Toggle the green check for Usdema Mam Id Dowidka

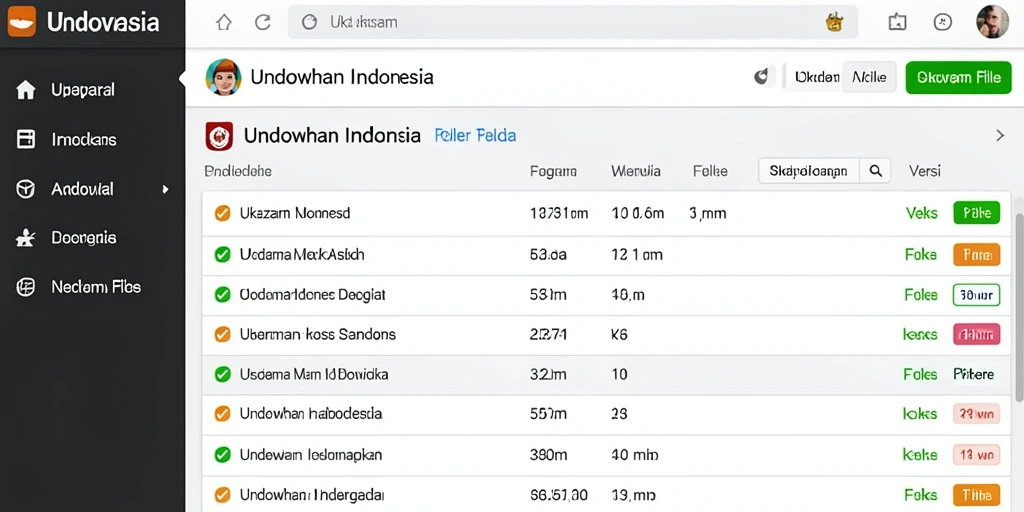tap(223, 374)
